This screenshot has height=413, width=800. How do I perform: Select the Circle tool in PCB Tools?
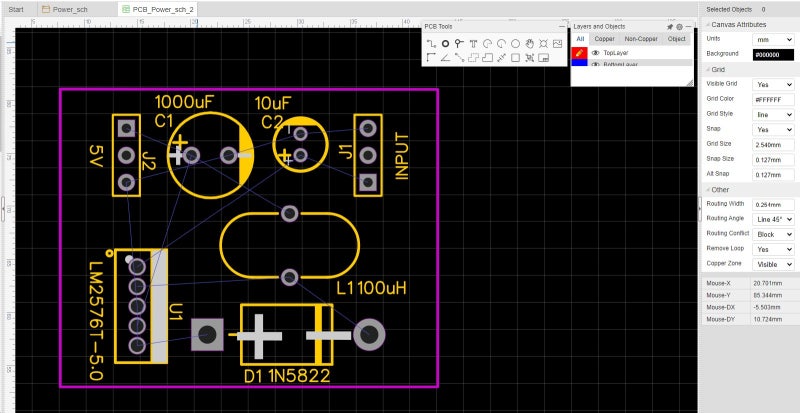click(x=515, y=44)
